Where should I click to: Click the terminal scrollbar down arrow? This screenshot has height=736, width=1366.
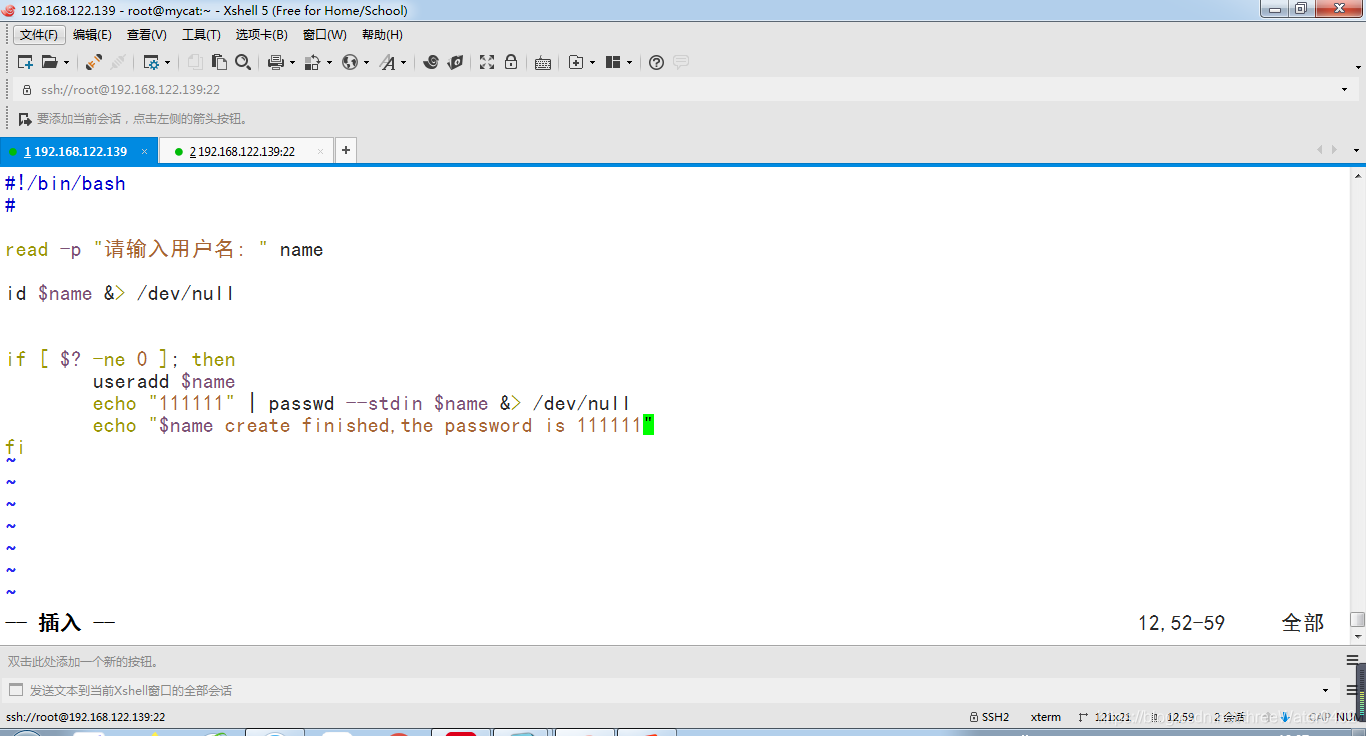[1357, 637]
